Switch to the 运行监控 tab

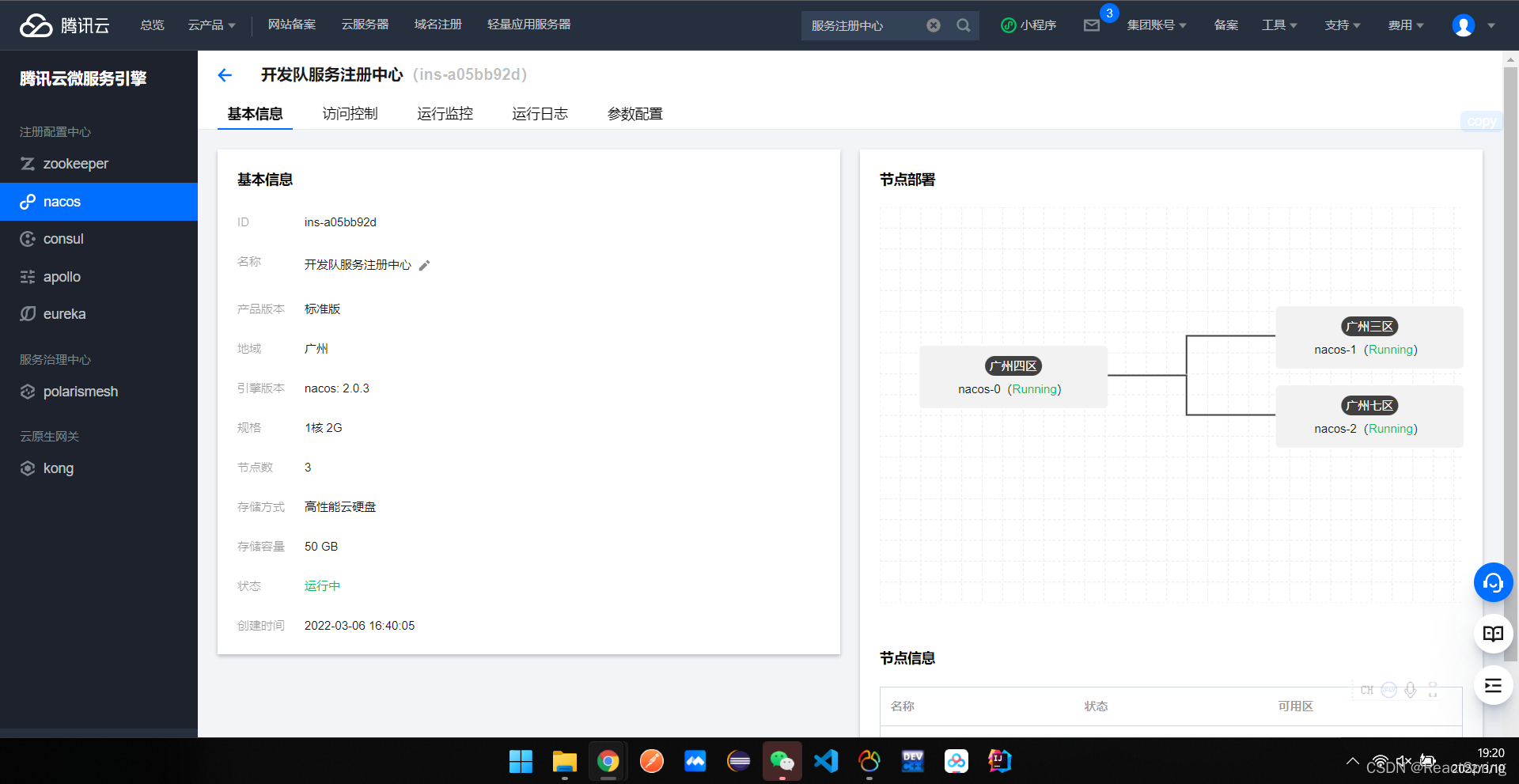pyautogui.click(x=445, y=113)
